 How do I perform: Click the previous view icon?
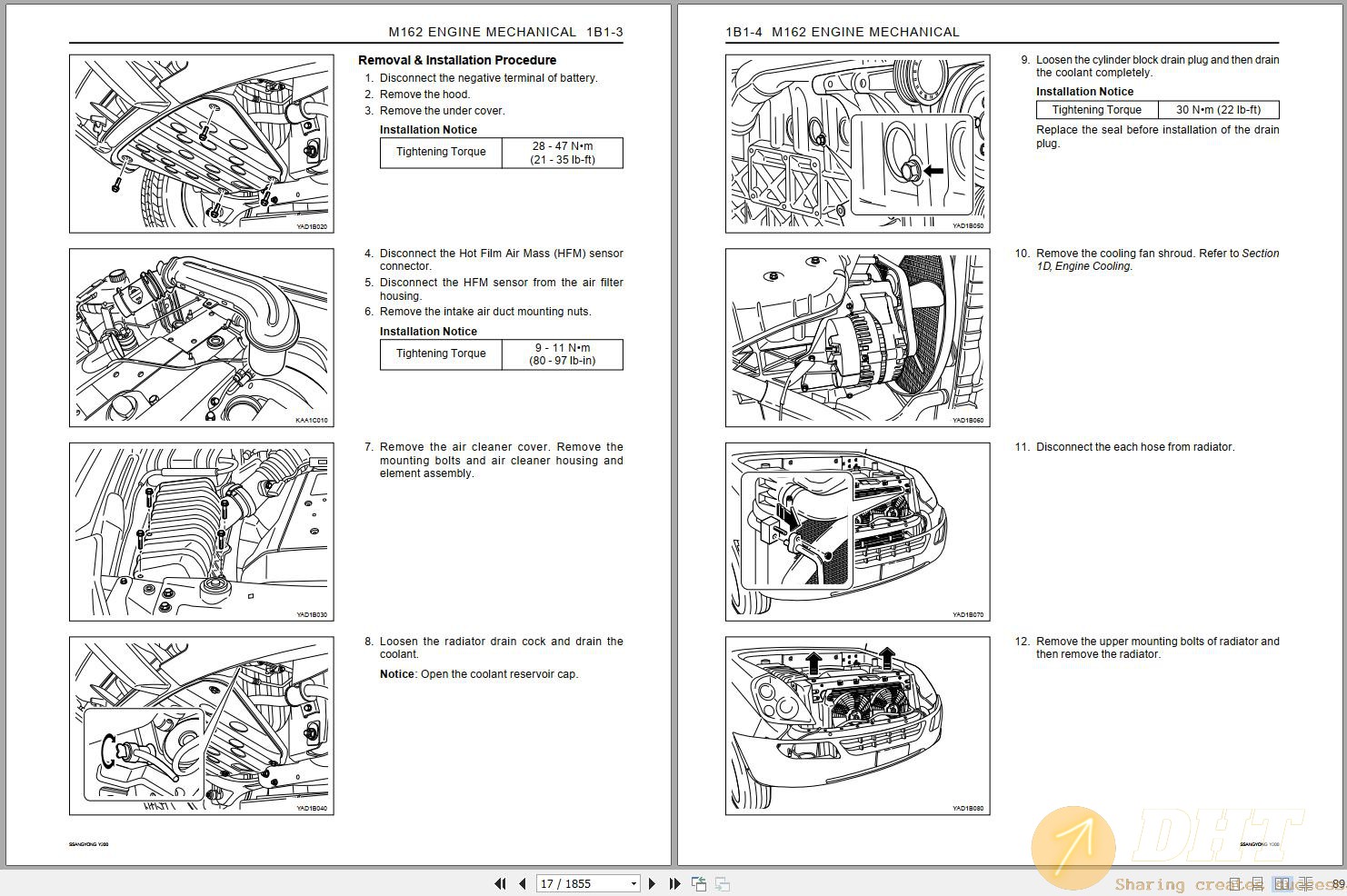[699, 883]
